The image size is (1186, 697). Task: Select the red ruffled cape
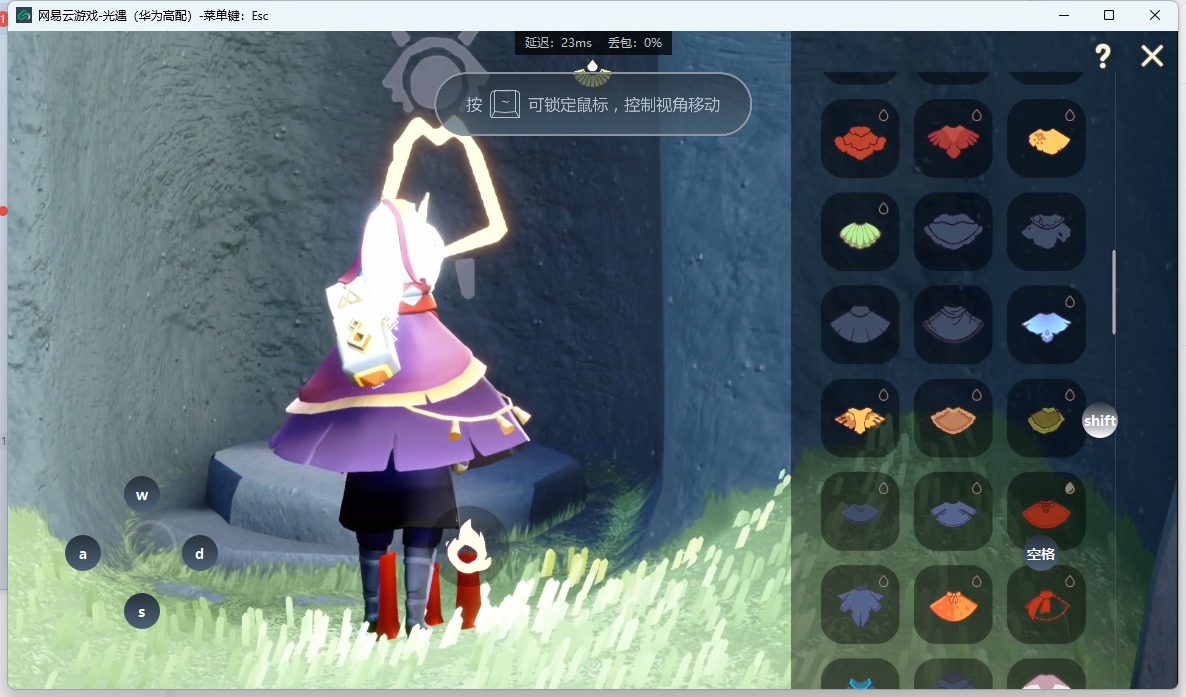tap(860, 139)
